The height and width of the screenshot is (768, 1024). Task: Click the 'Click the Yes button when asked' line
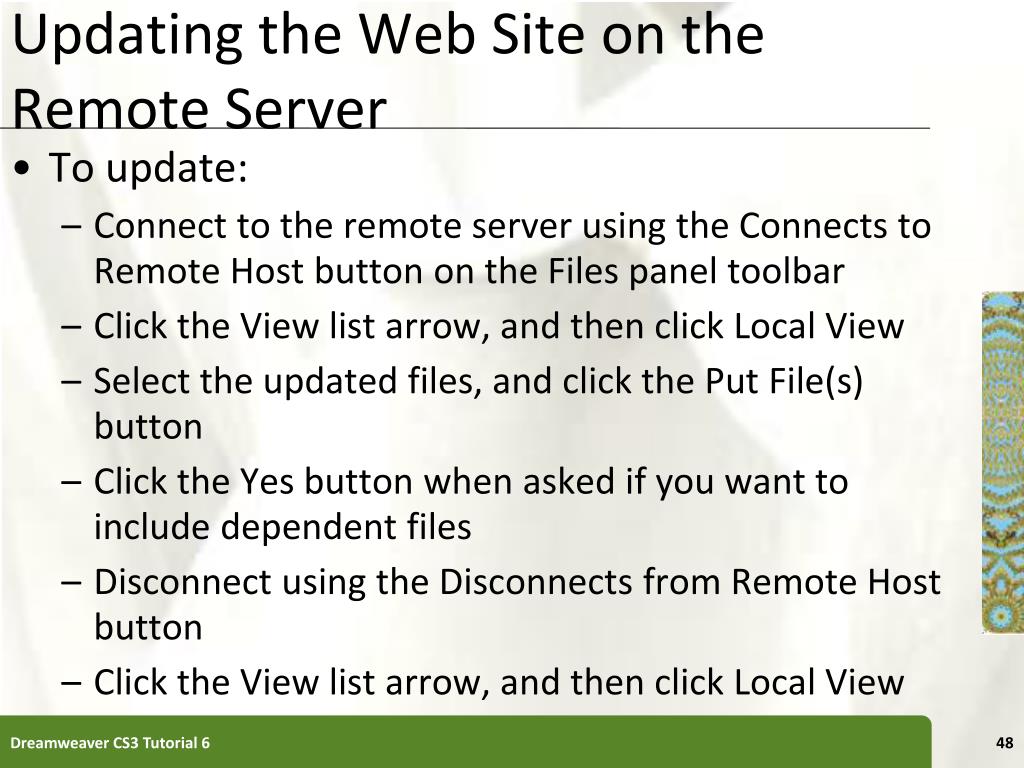(x=471, y=482)
